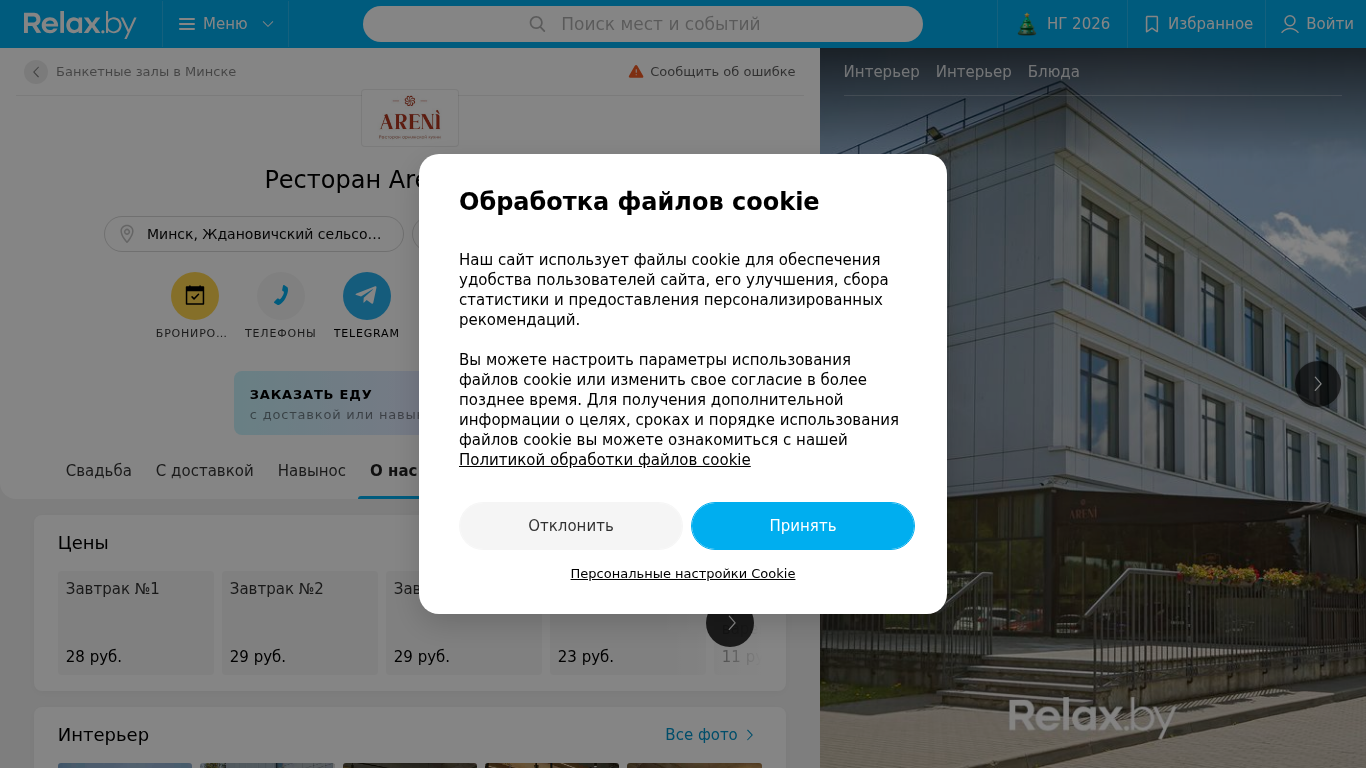
Task: Show next photo with right arrow
Action: coord(1318,384)
